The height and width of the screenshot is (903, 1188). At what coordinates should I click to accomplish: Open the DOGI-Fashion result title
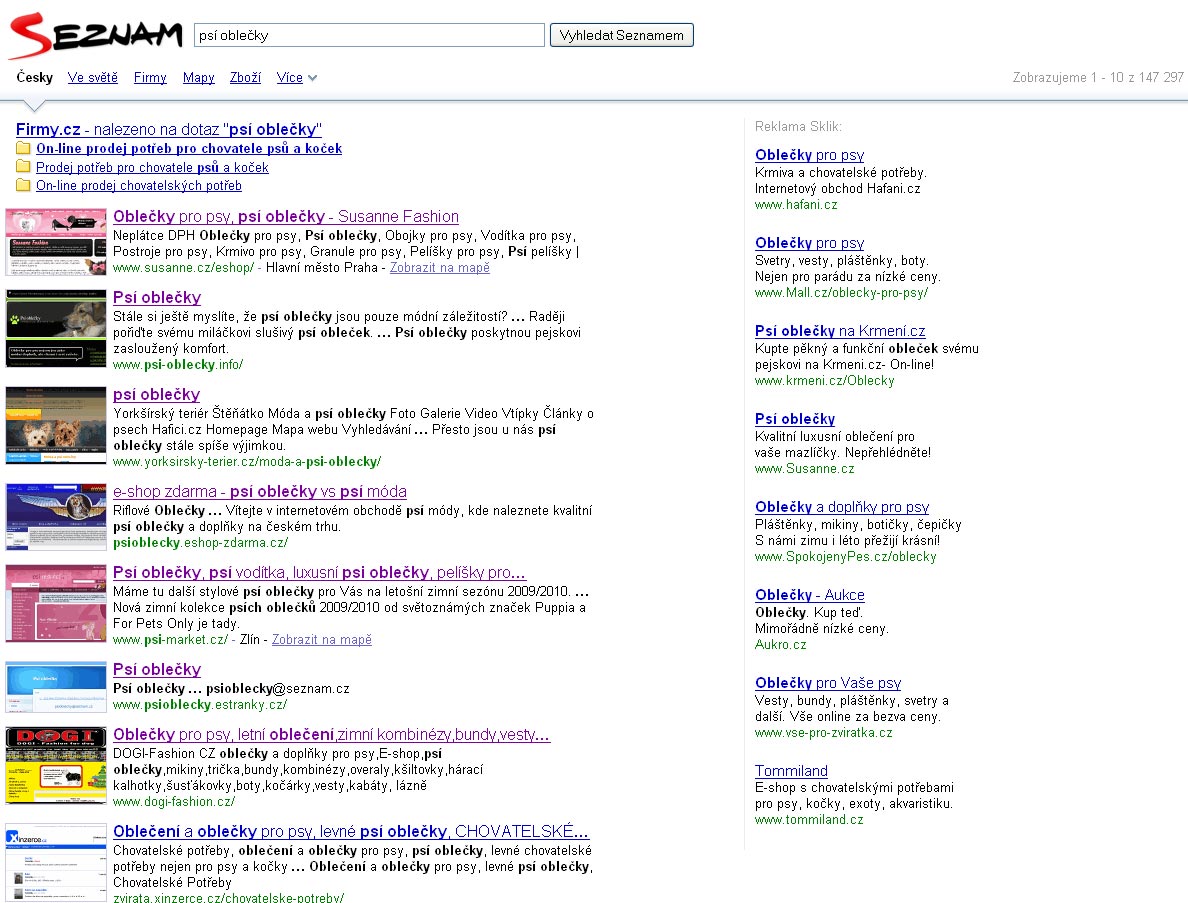[331, 735]
